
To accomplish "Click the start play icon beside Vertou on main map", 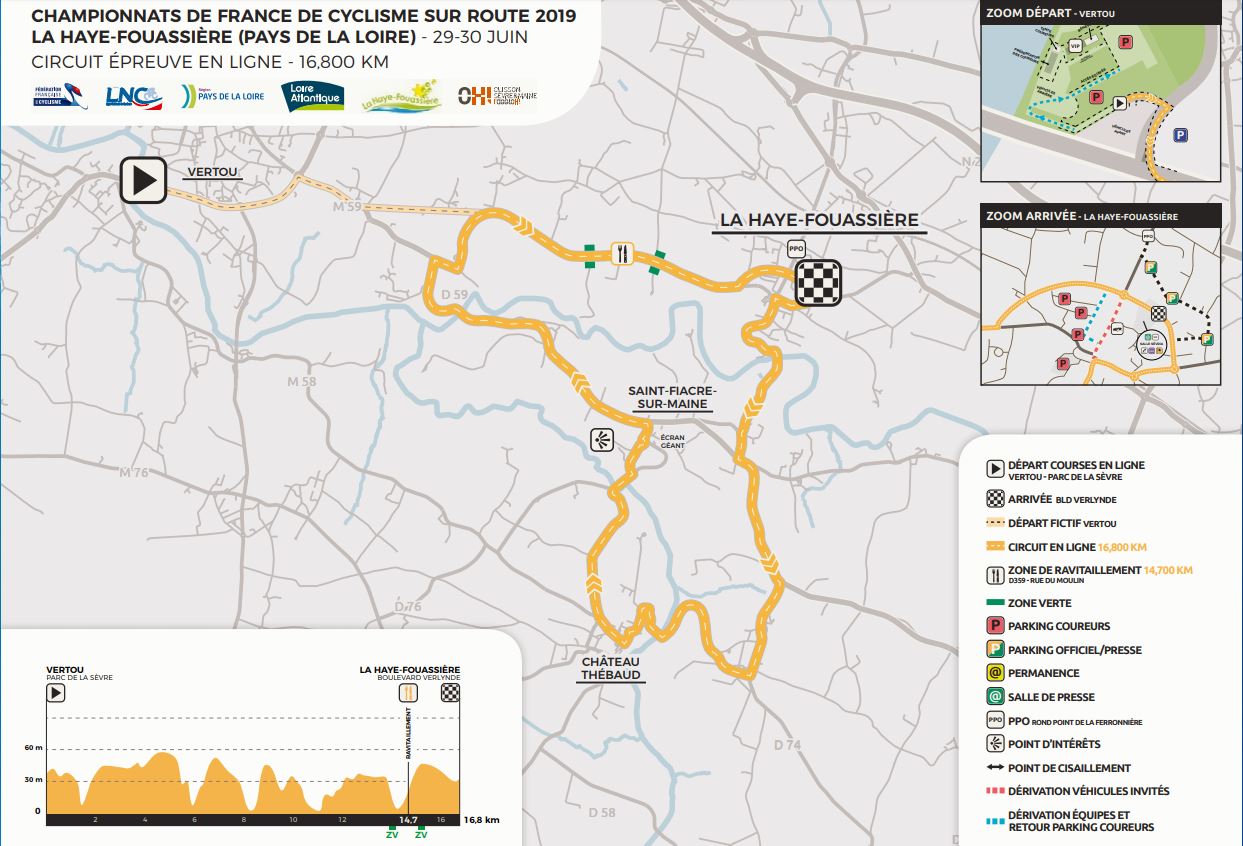I will tap(145, 181).
